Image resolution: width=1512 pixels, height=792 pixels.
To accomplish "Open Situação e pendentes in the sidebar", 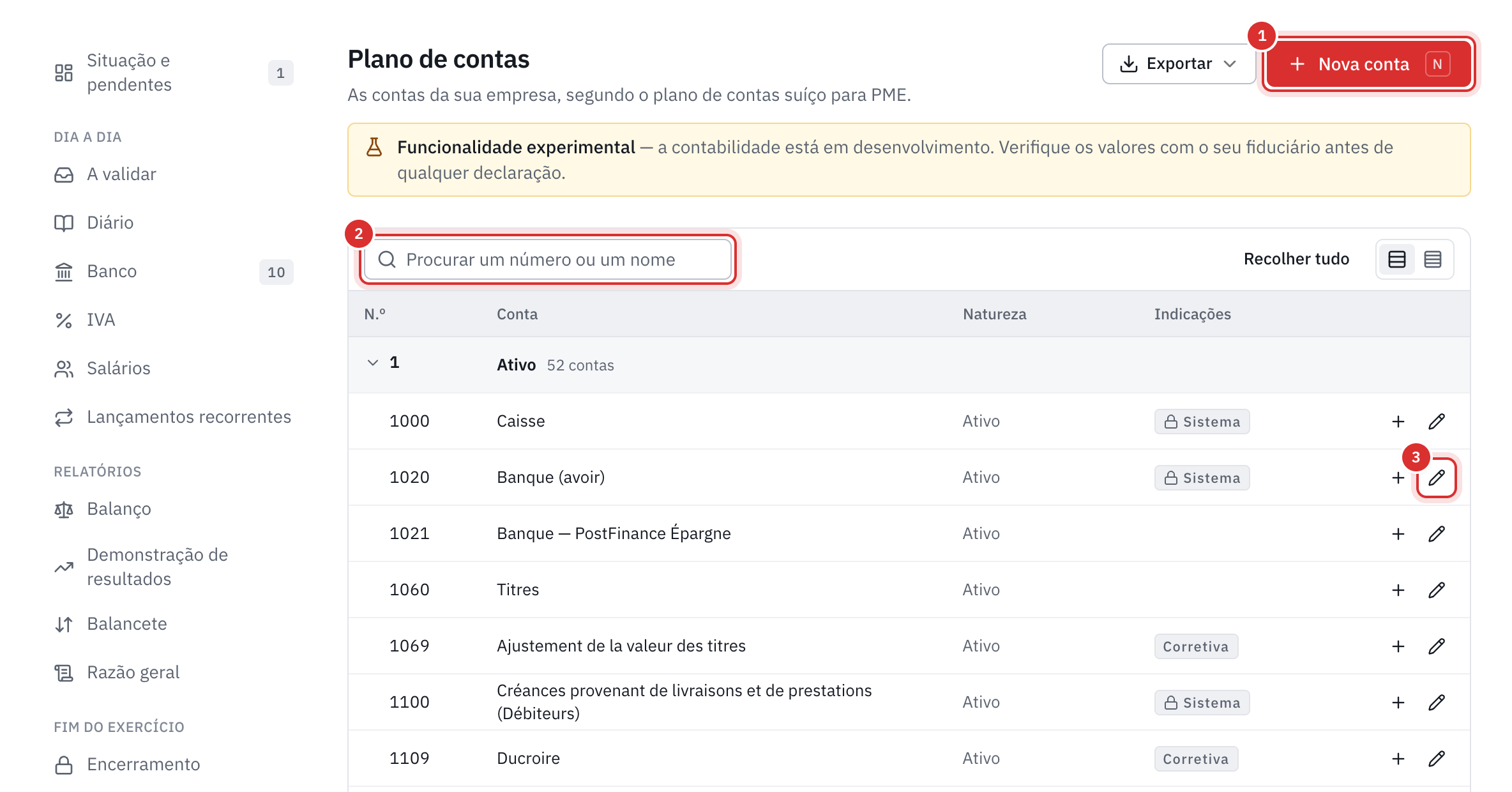I will tap(174, 73).
